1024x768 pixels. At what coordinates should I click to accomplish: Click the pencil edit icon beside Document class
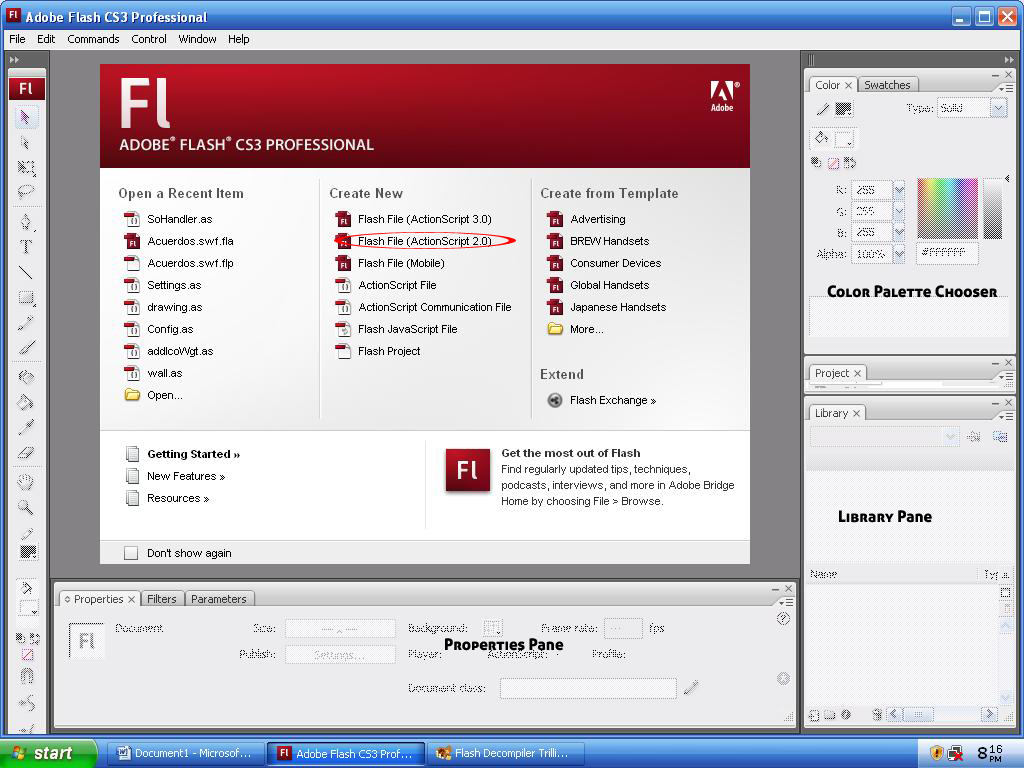tap(691, 687)
